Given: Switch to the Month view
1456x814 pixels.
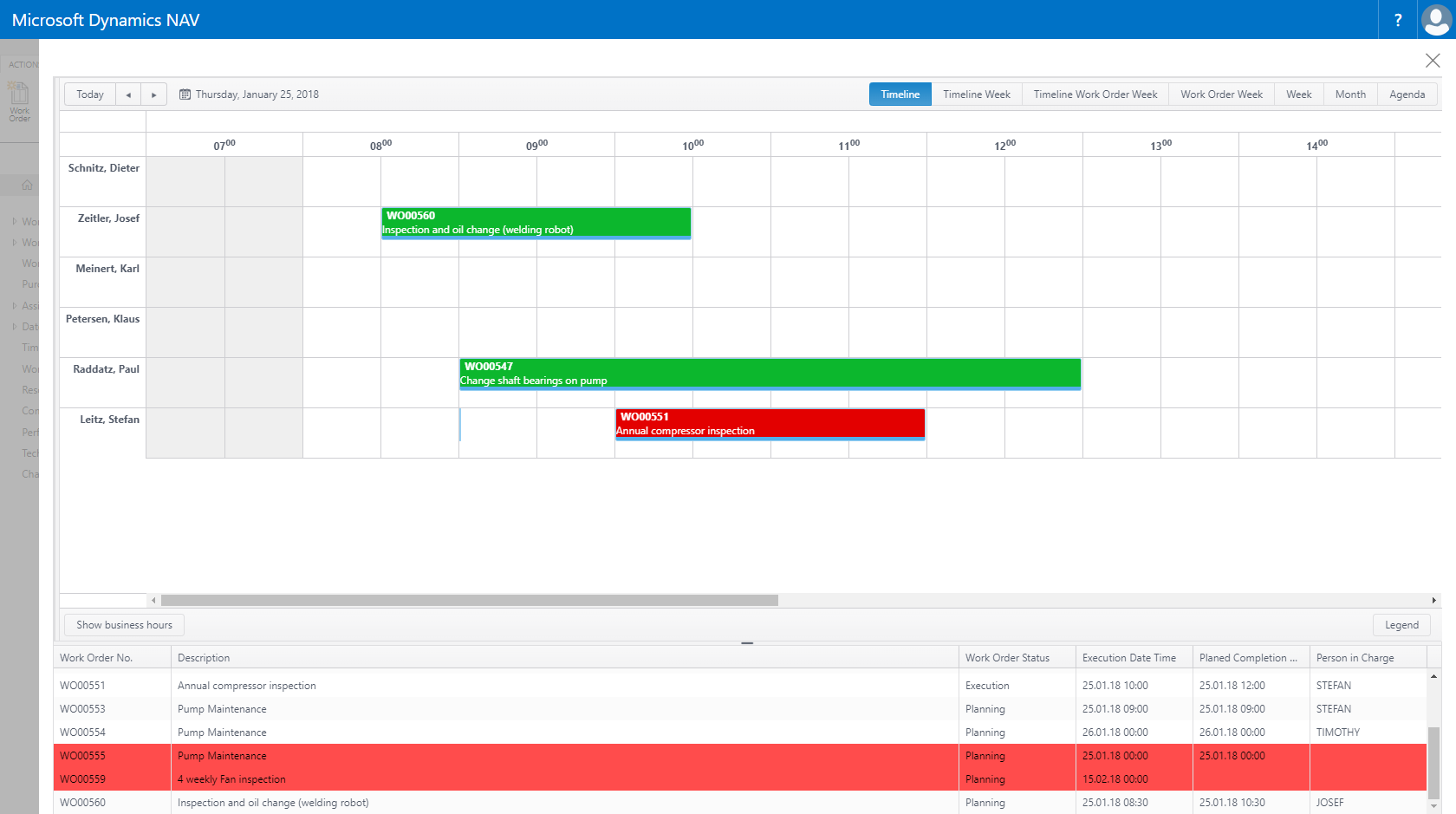Looking at the screenshot, I should [1349, 94].
